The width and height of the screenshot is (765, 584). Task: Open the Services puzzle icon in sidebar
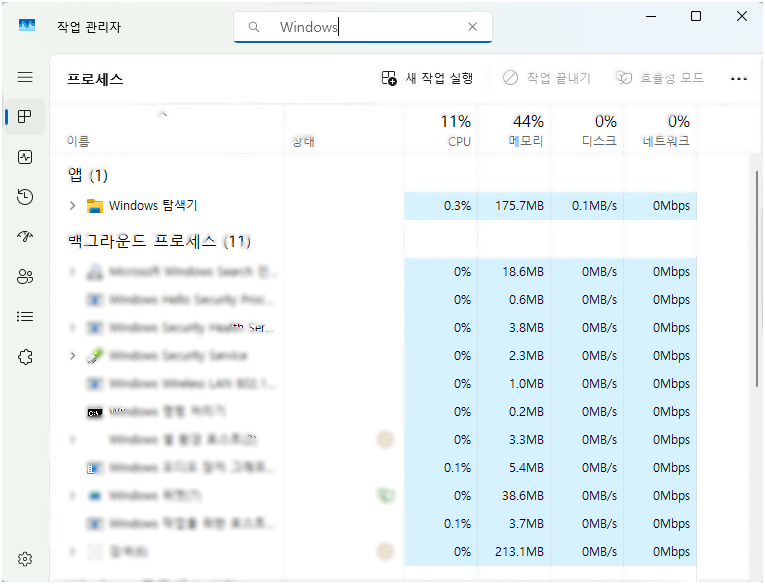[x=25, y=357]
